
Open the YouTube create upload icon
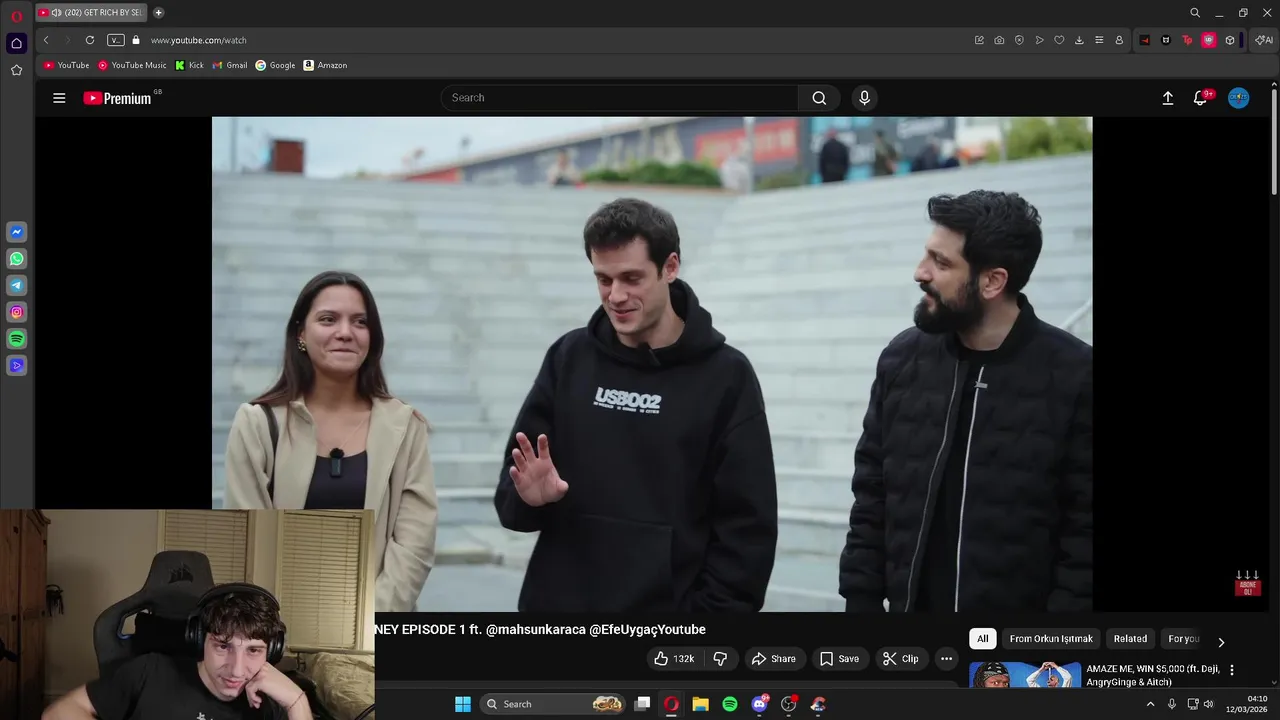coord(1167,98)
